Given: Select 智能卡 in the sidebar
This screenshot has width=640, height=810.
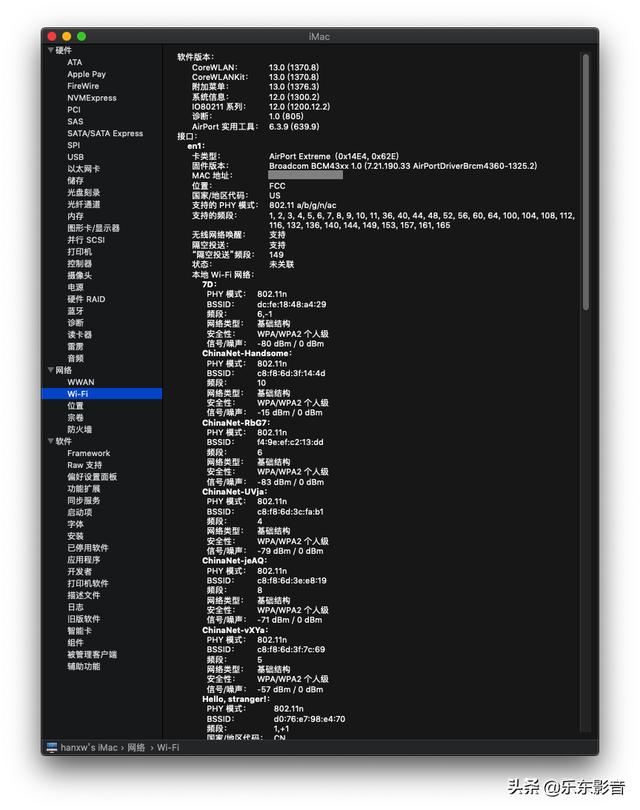Looking at the screenshot, I should (80, 631).
